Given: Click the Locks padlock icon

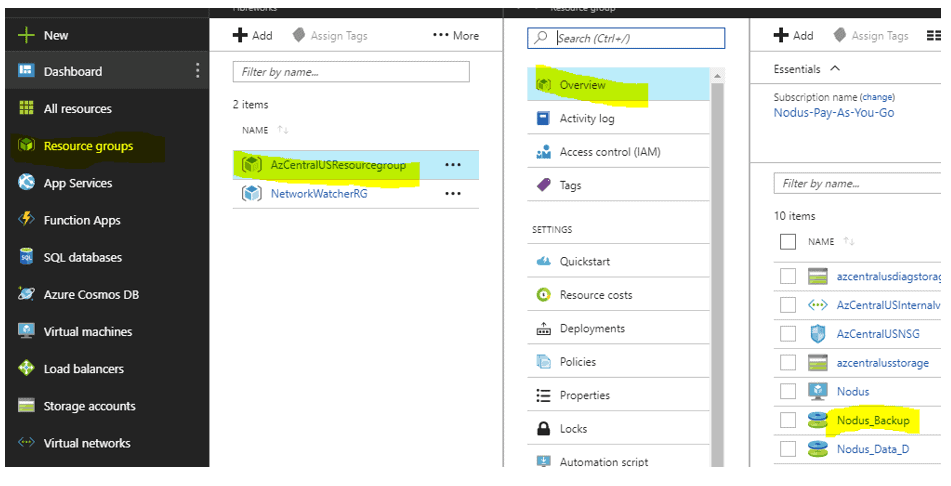Looking at the screenshot, I should click(543, 428).
